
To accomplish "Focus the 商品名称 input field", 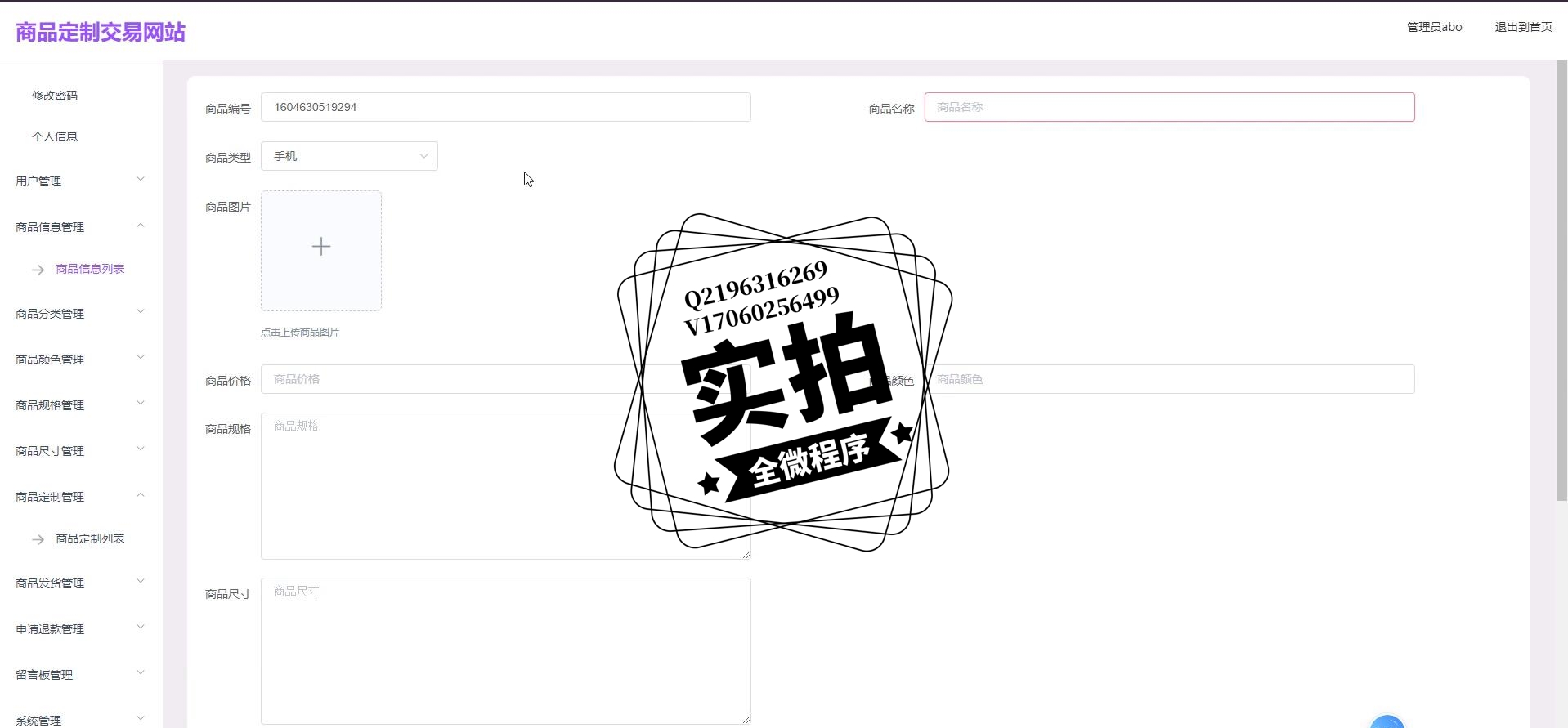I will (x=1169, y=107).
